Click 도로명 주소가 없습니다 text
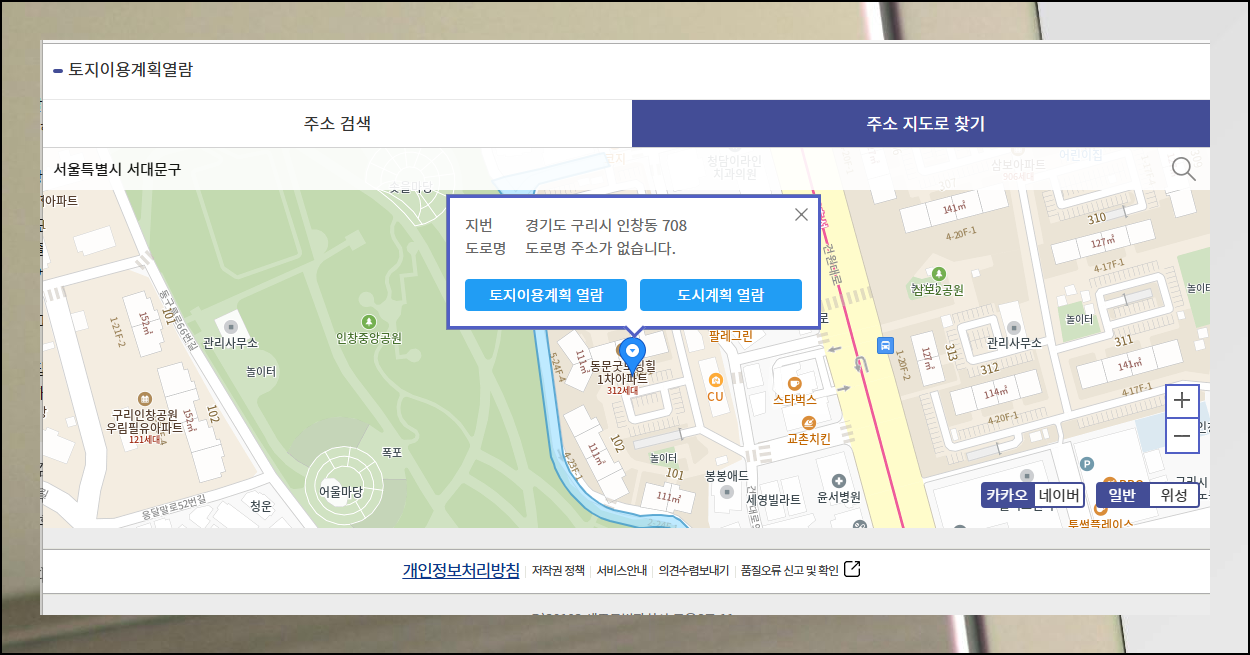 tap(600, 248)
